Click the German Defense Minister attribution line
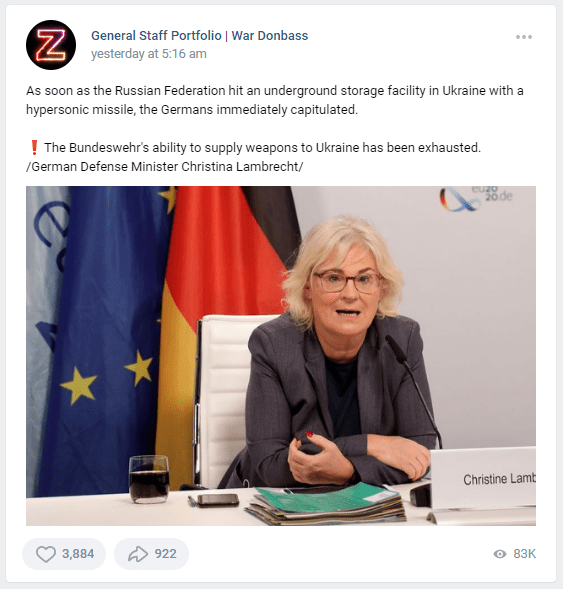563x589 pixels. pyautogui.click(x=165, y=166)
